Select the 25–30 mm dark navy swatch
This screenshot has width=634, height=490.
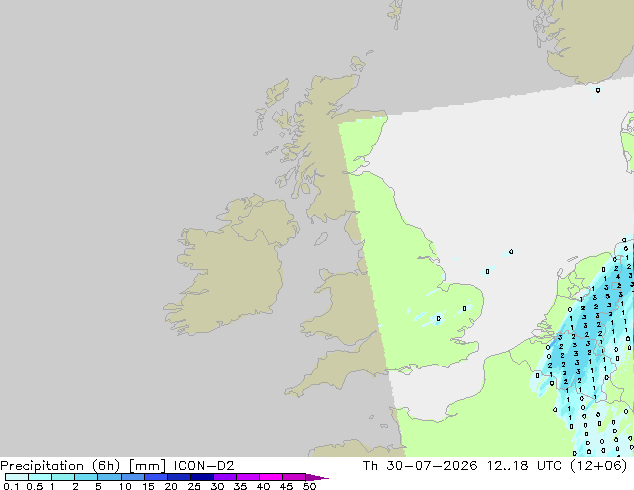coord(202,477)
